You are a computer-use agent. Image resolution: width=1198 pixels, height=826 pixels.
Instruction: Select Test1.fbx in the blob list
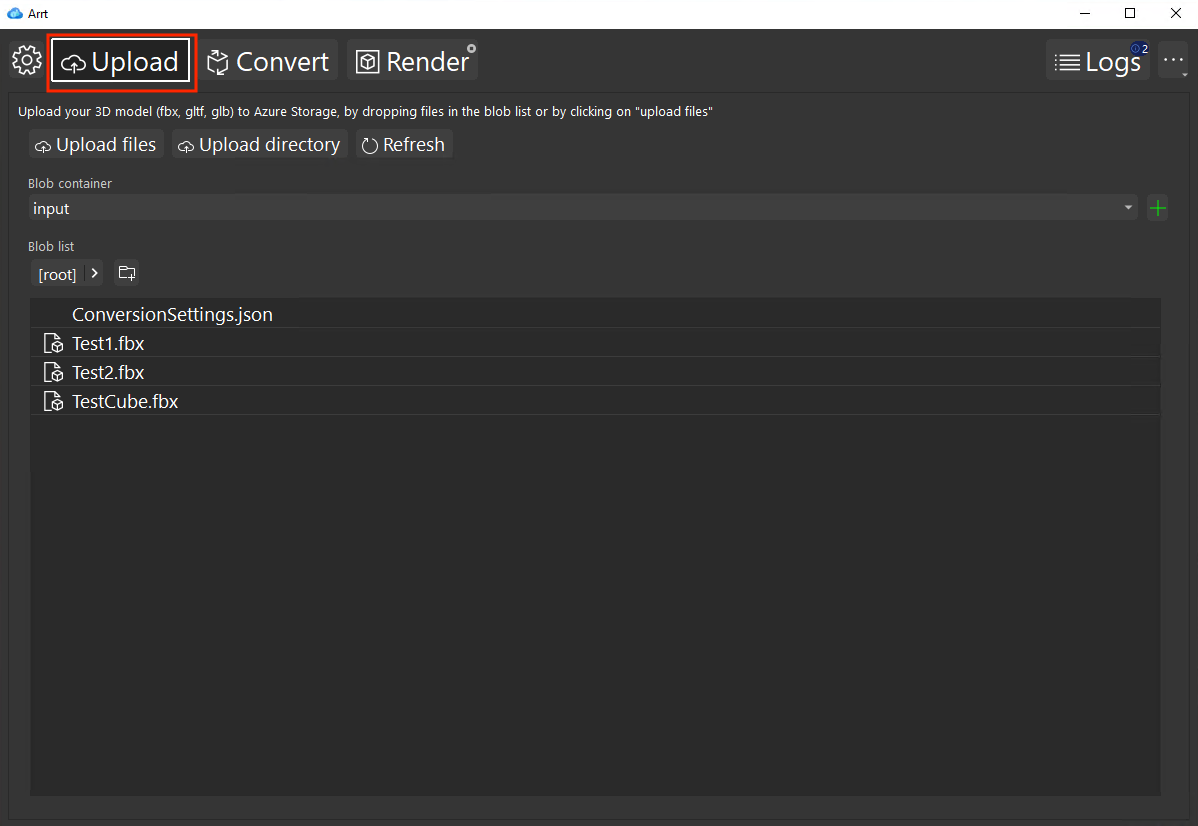pos(595,343)
